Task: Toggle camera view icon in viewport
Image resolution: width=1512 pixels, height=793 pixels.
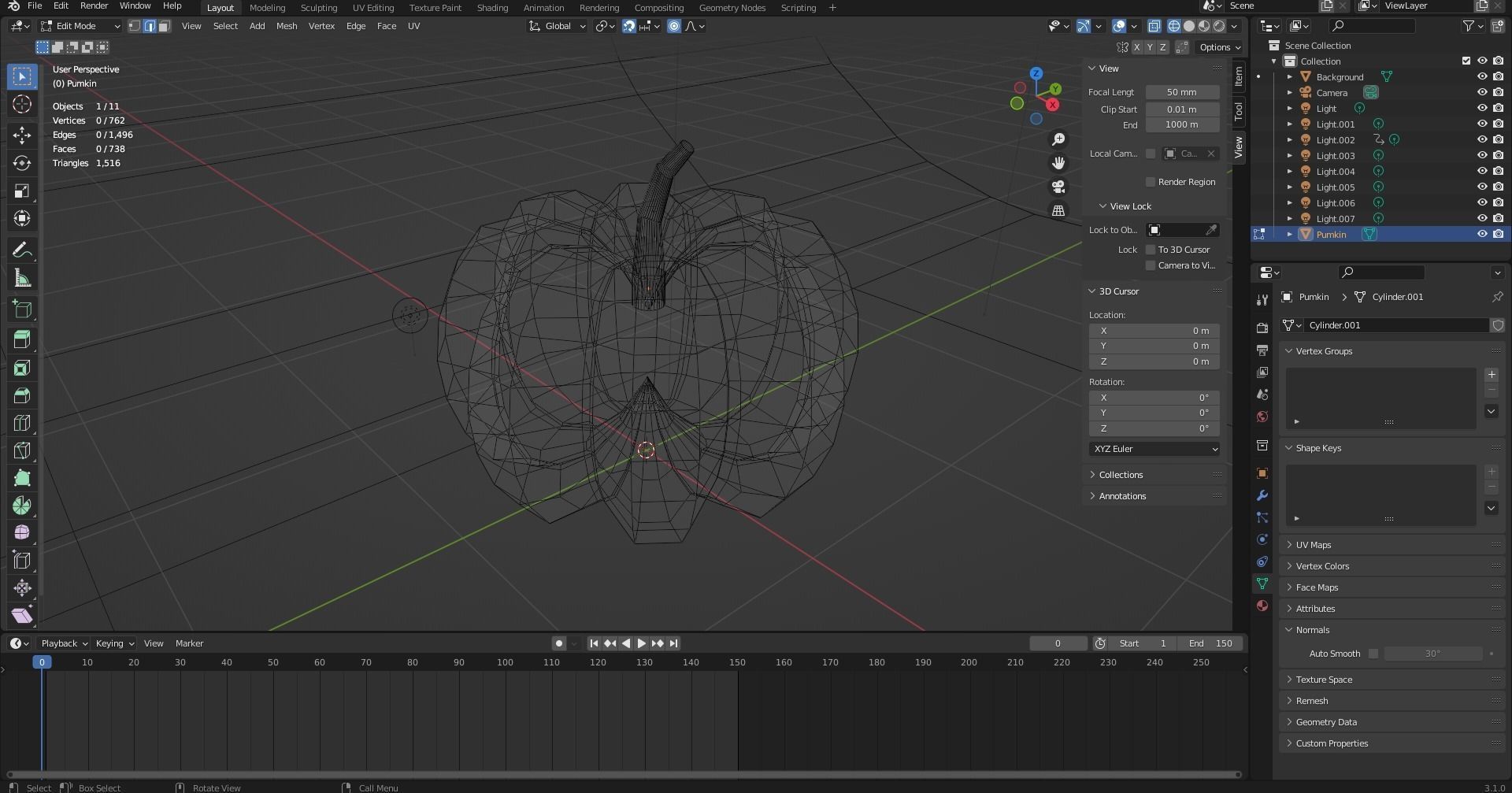Action: (1058, 187)
